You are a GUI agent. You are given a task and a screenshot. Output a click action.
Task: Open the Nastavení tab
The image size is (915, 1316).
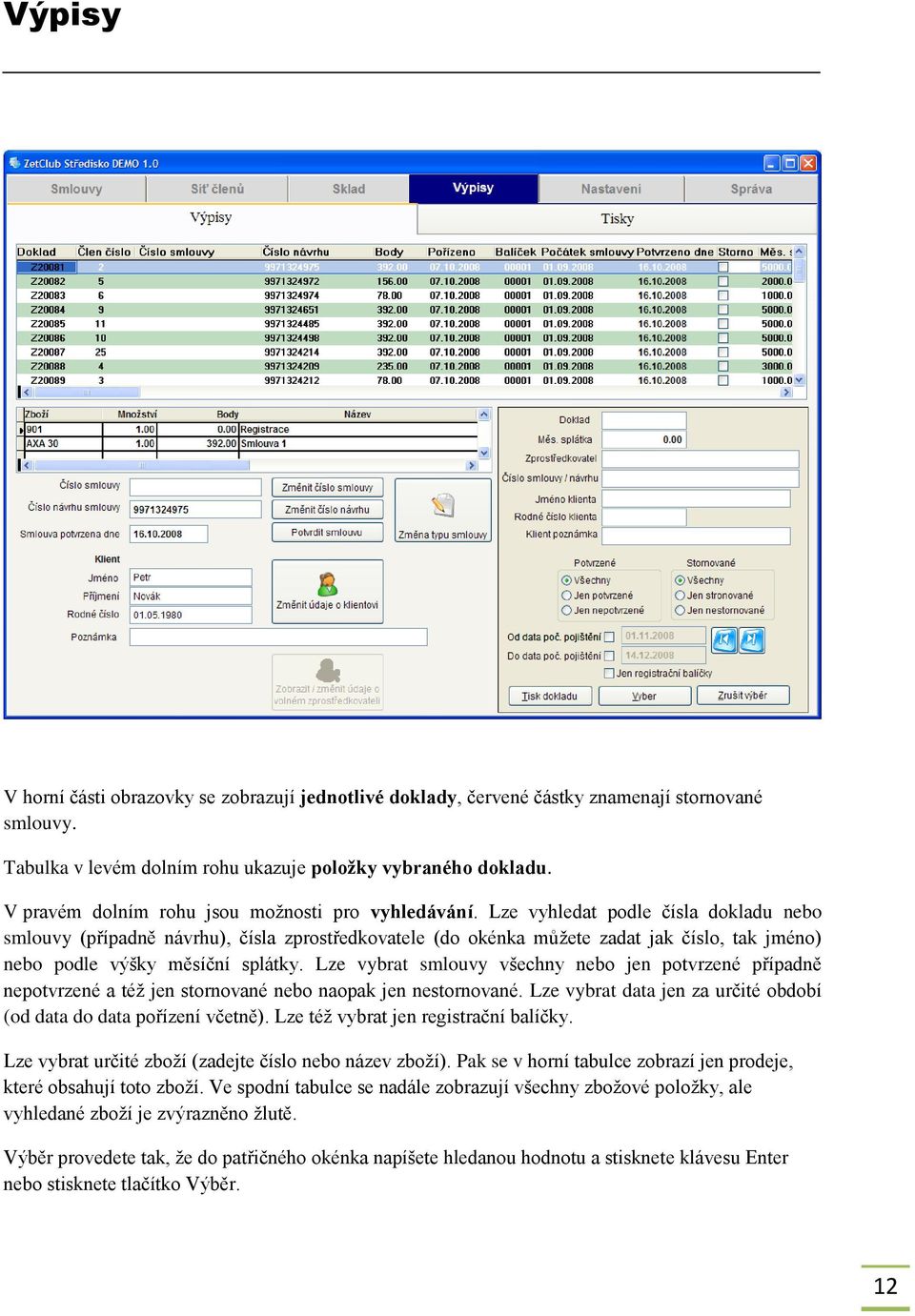611,189
